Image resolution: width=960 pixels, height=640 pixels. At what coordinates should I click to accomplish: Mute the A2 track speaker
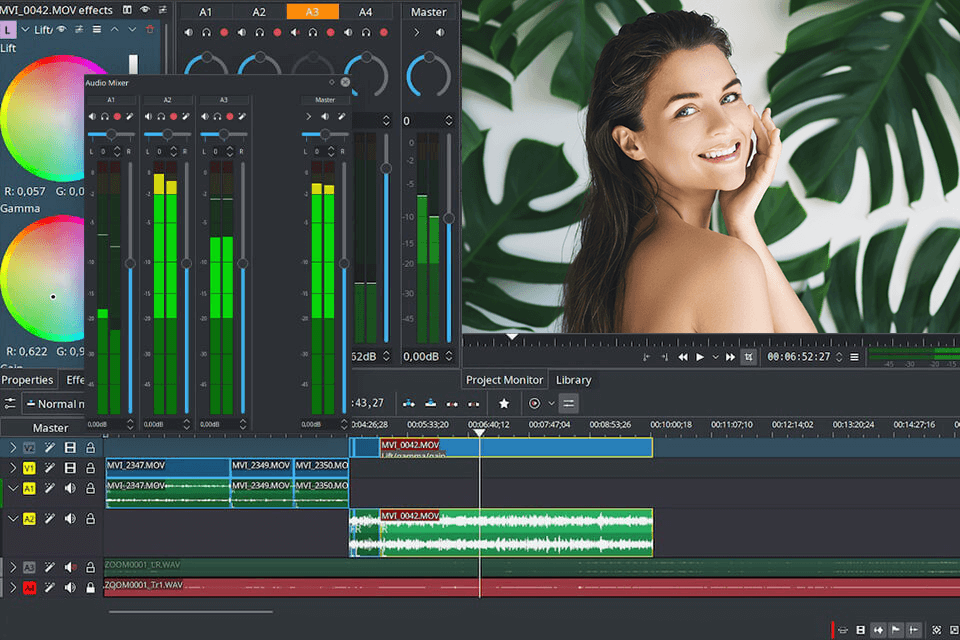(x=70, y=519)
